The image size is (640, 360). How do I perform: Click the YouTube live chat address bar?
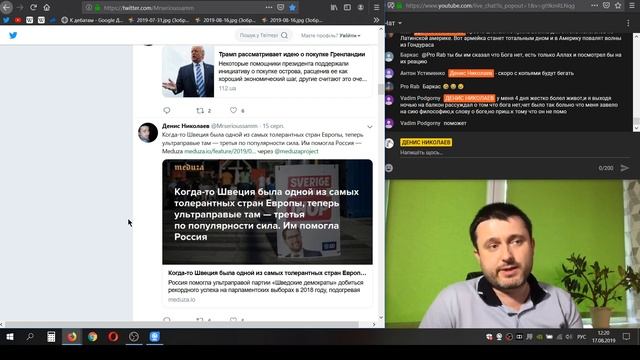[x=490, y=6]
